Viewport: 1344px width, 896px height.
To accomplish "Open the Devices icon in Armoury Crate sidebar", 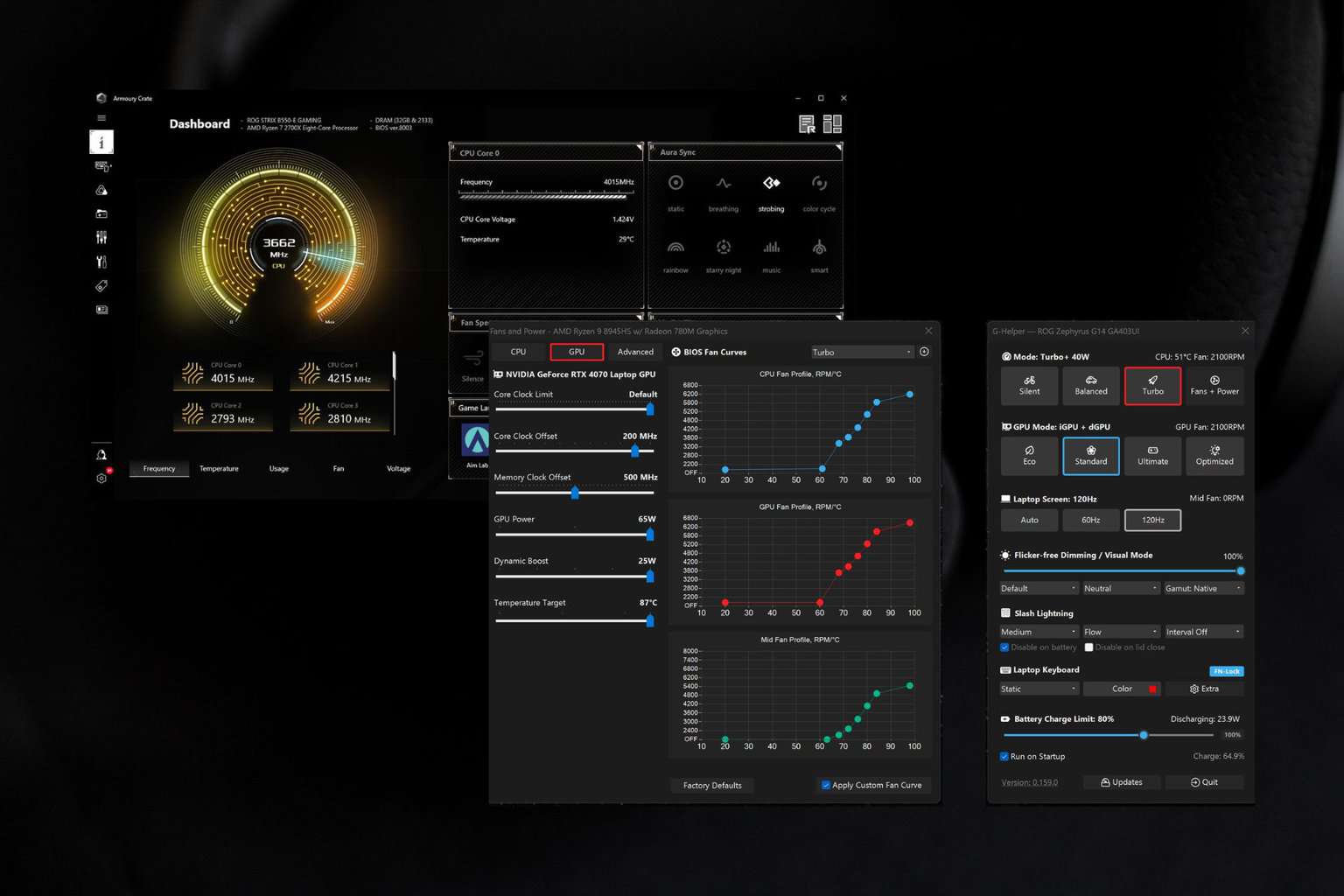I will click(101, 166).
